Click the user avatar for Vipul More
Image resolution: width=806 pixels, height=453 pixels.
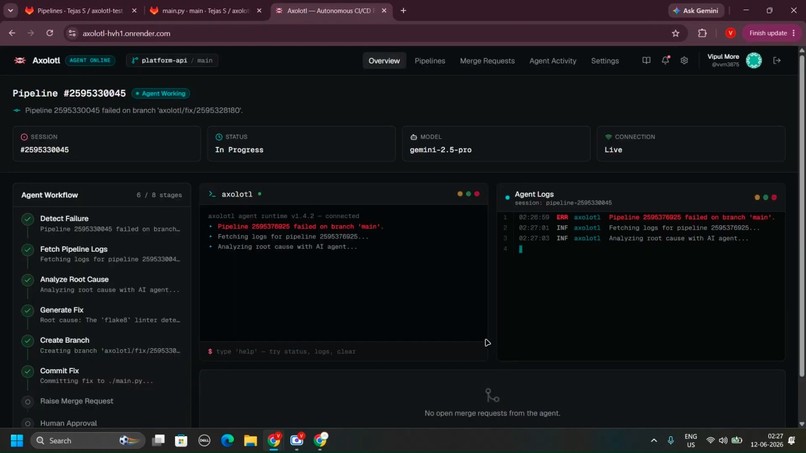754,61
